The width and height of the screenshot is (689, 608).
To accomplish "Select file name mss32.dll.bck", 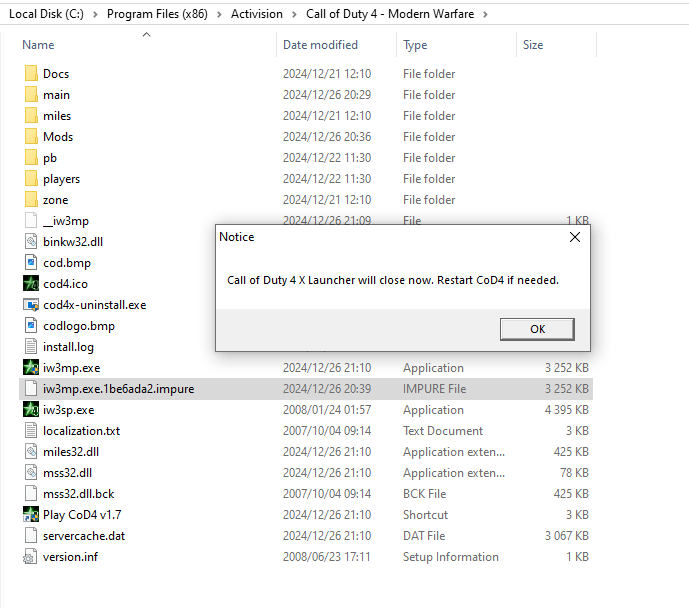I will 79,494.
